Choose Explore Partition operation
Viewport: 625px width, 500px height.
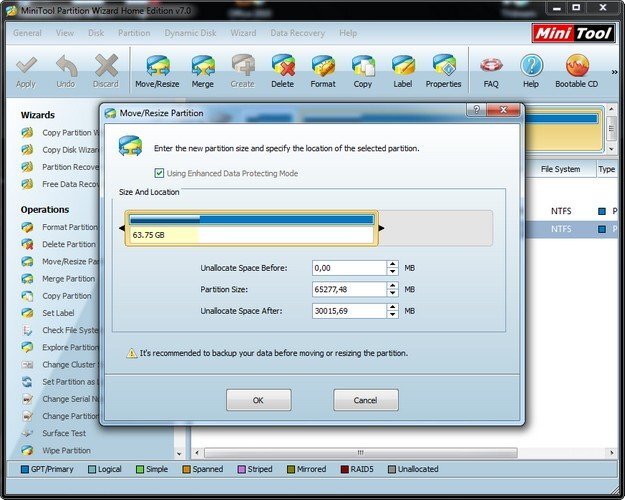click(x=61, y=347)
